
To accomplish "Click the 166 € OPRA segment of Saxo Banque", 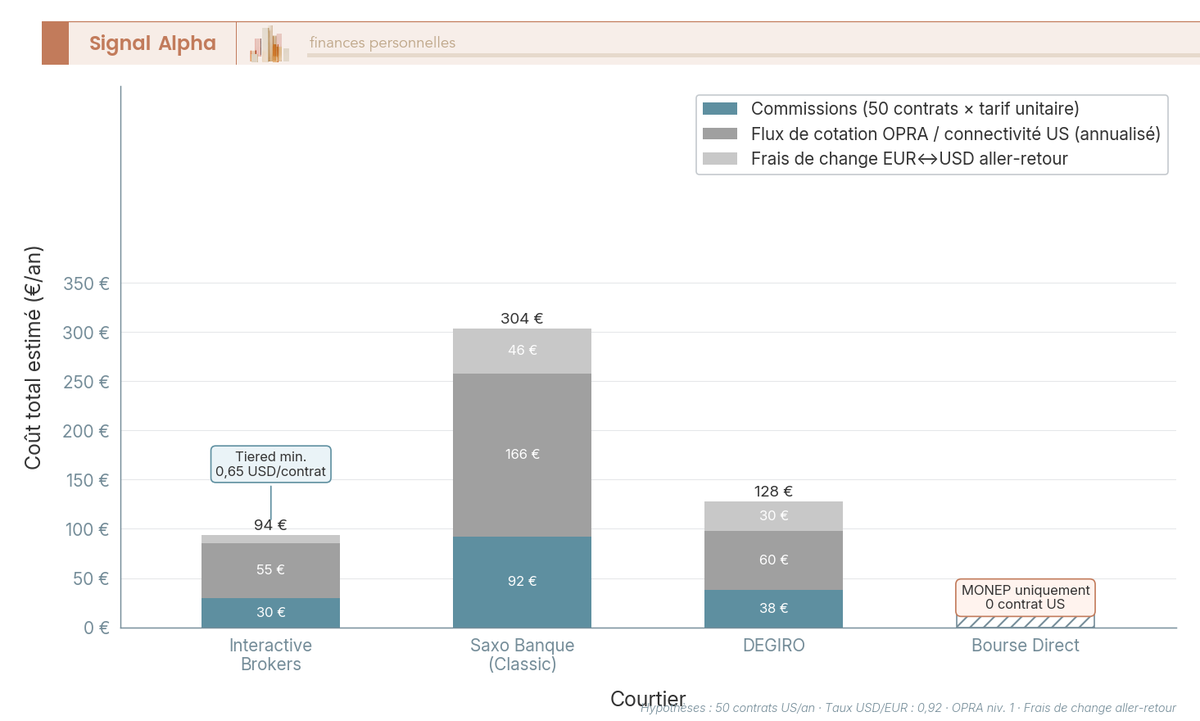I will click(522, 455).
